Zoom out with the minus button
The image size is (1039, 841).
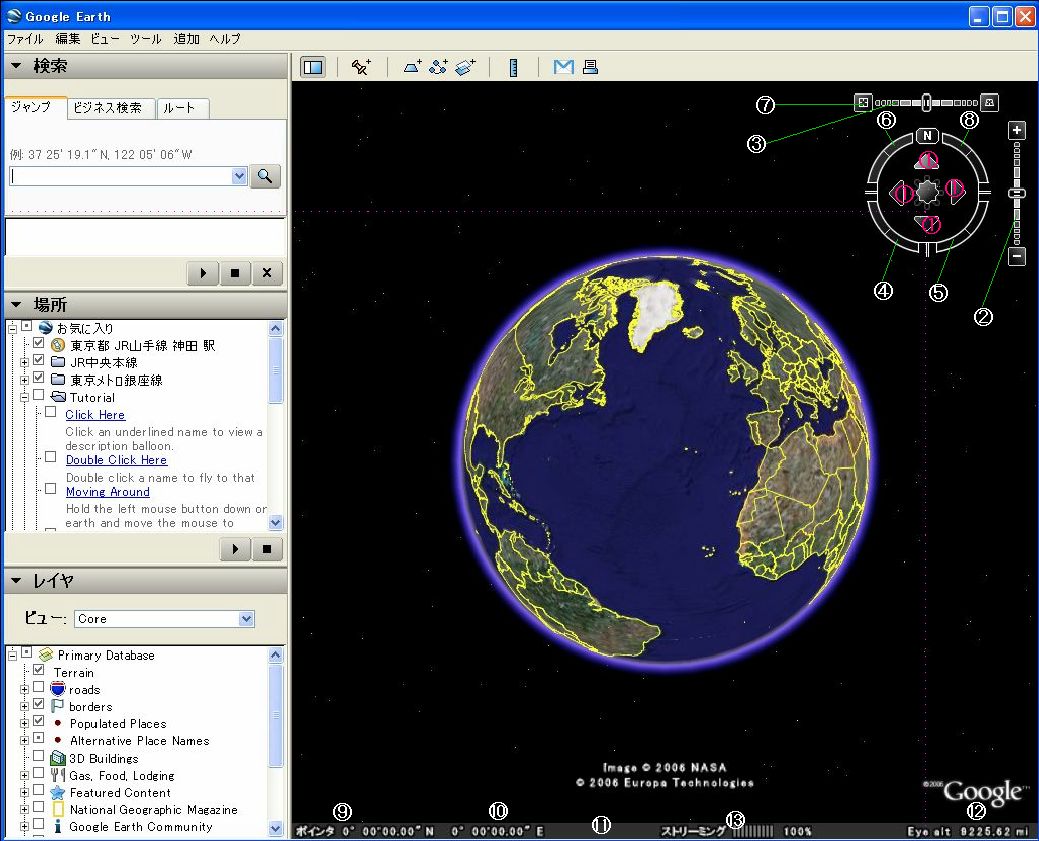pyautogui.click(x=1016, y=256)
